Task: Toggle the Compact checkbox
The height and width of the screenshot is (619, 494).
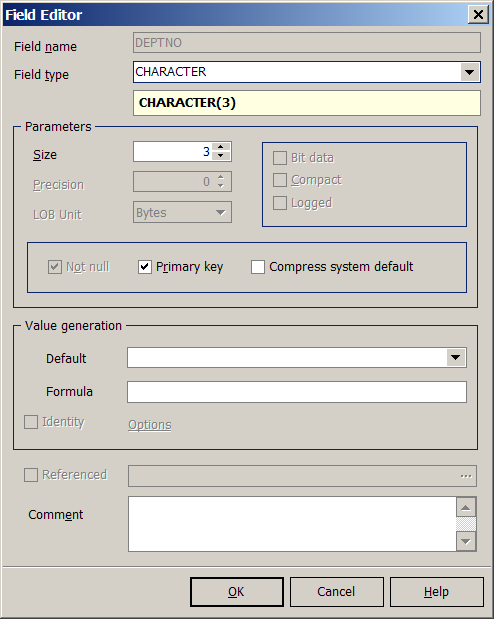Action: (280, 180)
